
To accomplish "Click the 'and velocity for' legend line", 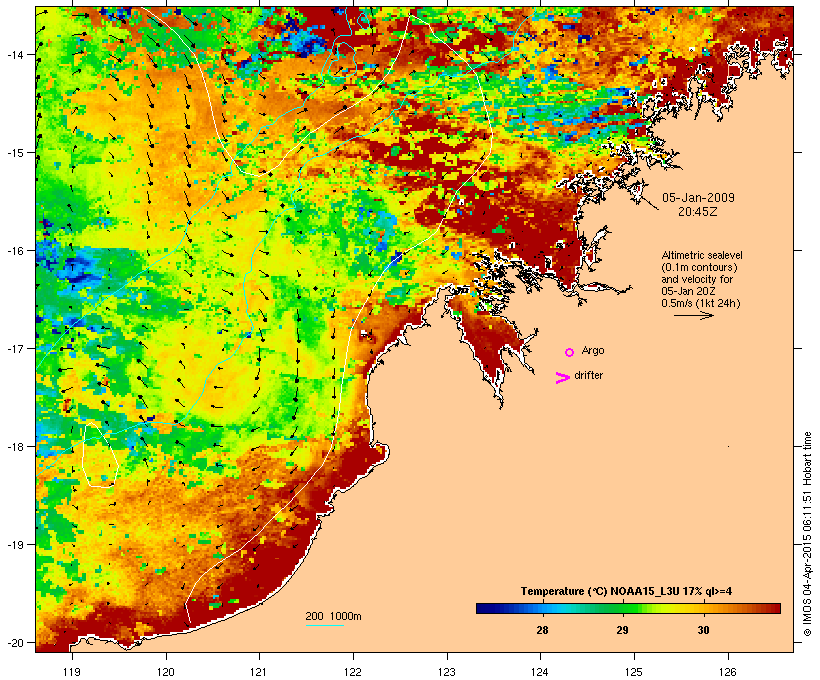I will (697, 279).
